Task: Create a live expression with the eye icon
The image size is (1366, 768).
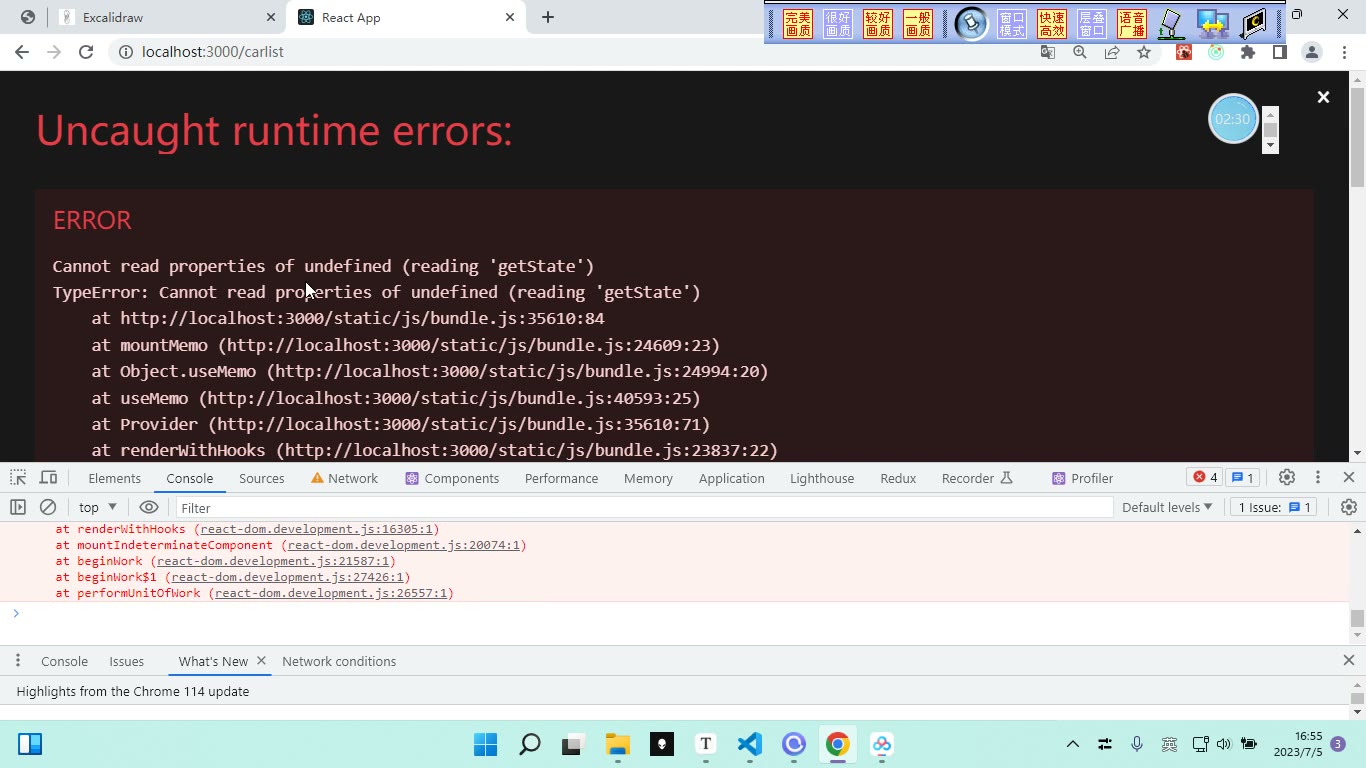Action: tap(149, 507)
